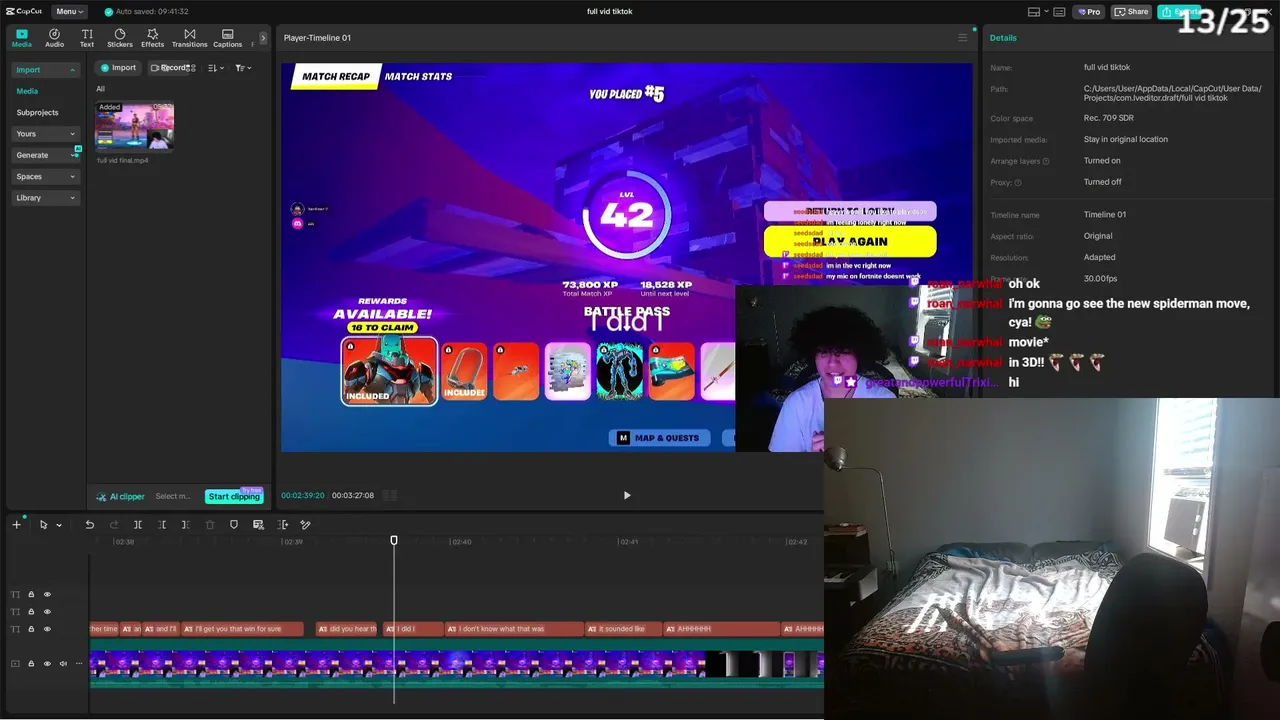
Task: Expand the Library section
Action: coord(45,198)
